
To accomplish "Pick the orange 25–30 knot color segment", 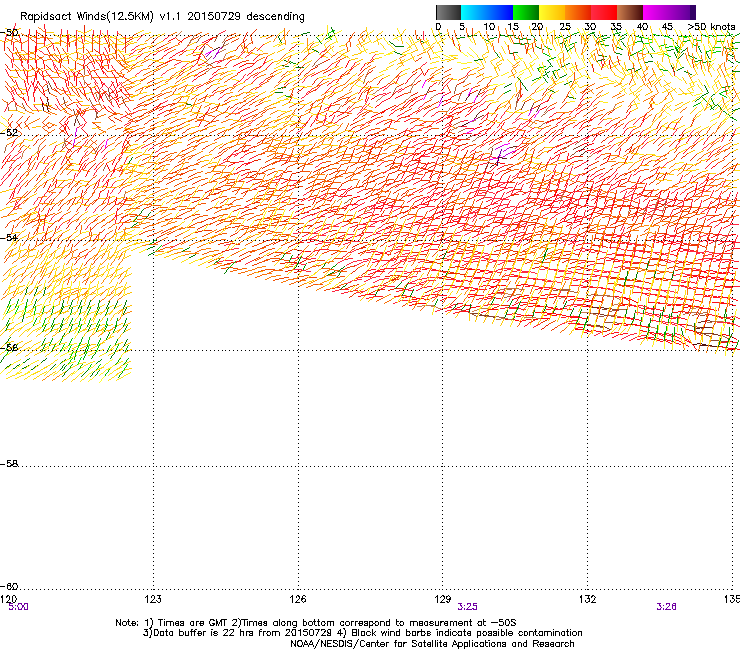I will coord(578,12).
